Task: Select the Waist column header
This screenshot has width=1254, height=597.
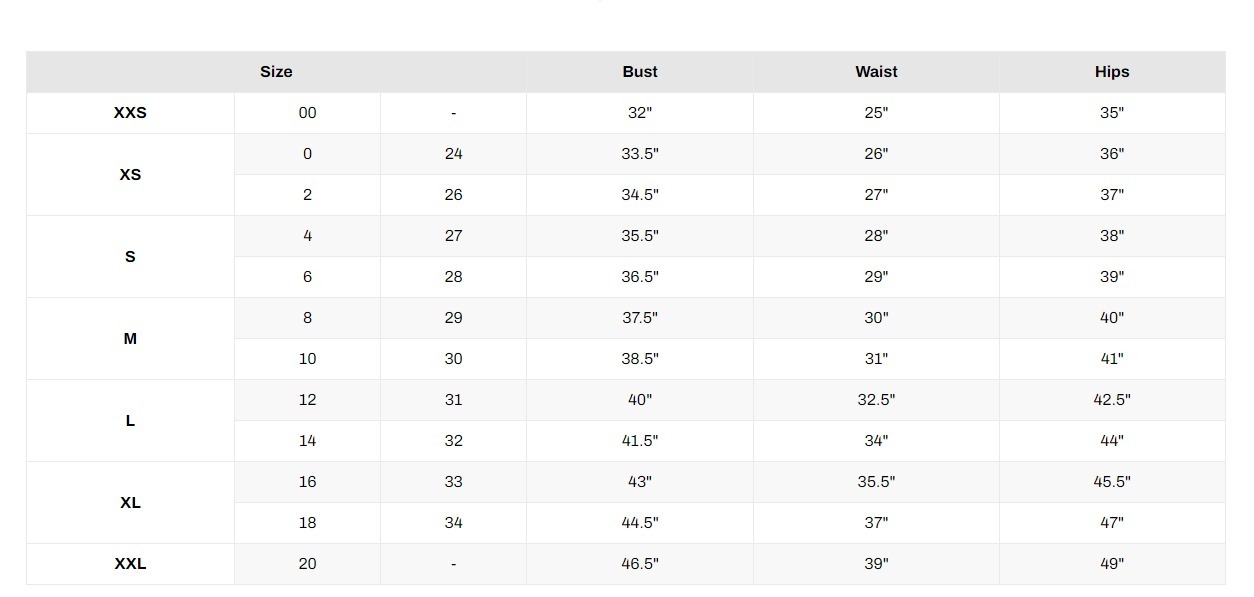Action: tap(876, 72)
